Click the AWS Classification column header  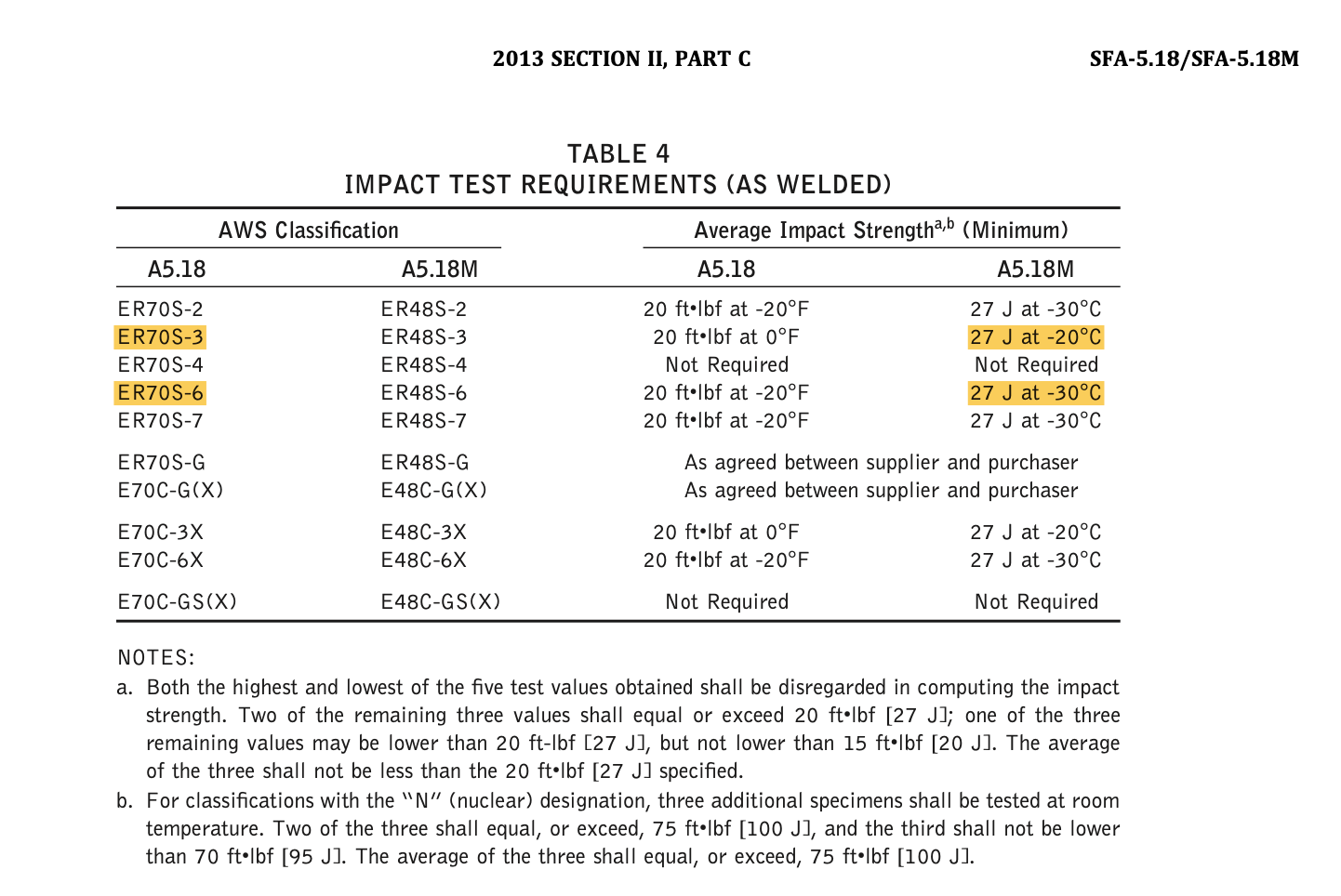point(309,231)
